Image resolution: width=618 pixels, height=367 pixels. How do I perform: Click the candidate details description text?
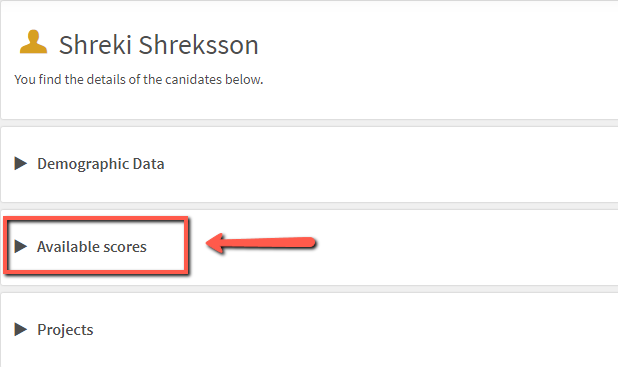click(139, 80)
